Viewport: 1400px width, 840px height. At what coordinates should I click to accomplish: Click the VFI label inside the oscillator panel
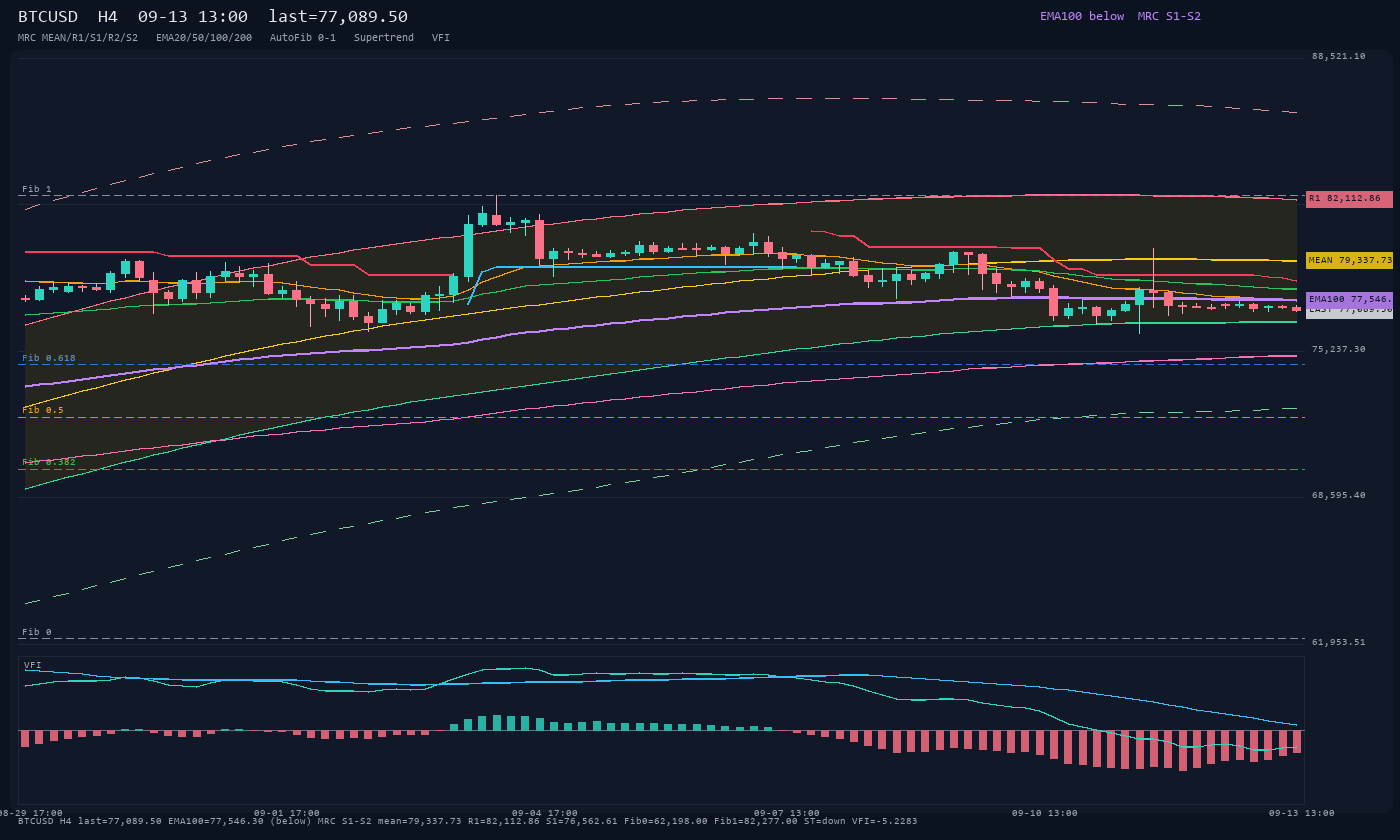(33, 665)
